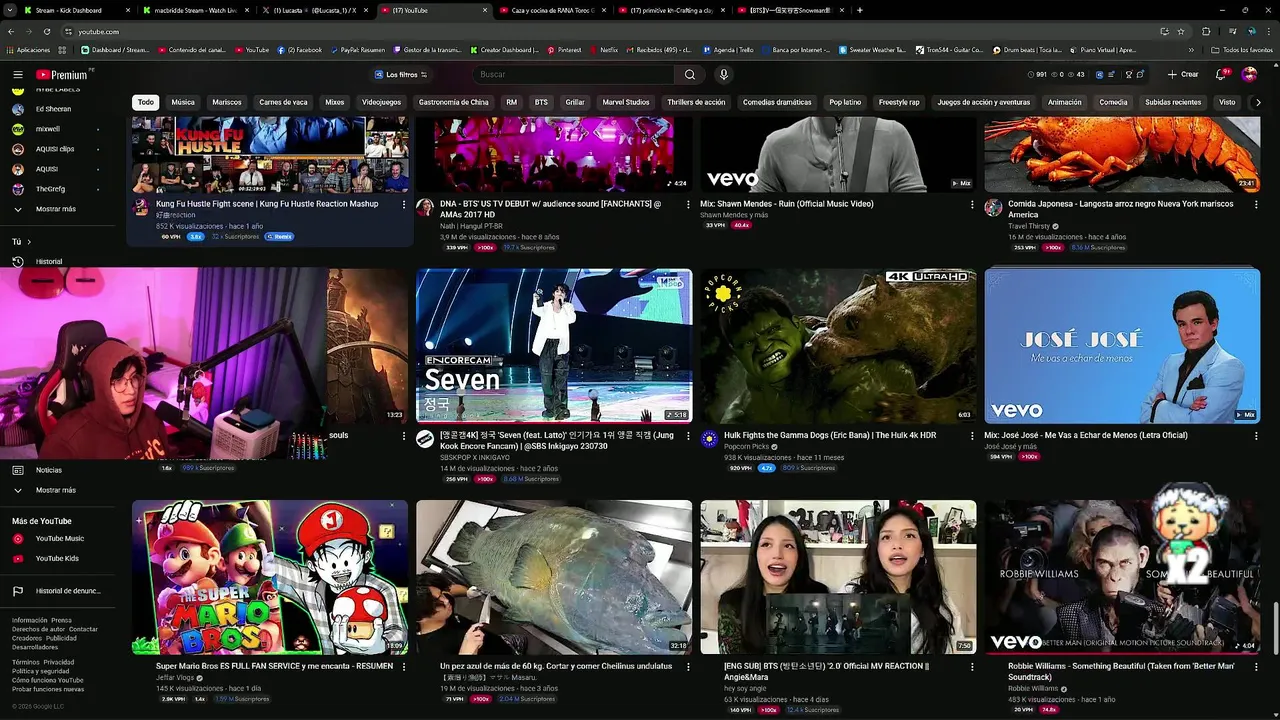This screenshot has height=720, width=1280.
Task: Open YouTube Music from sidebar
Action: coord(59,539)
